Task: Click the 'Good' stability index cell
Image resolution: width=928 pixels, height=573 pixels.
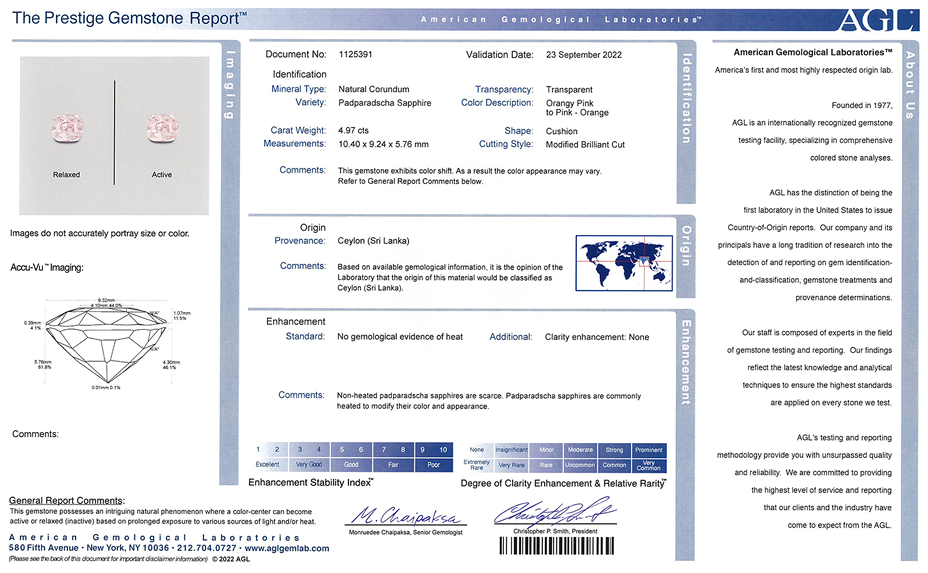Action: (352, 465)
